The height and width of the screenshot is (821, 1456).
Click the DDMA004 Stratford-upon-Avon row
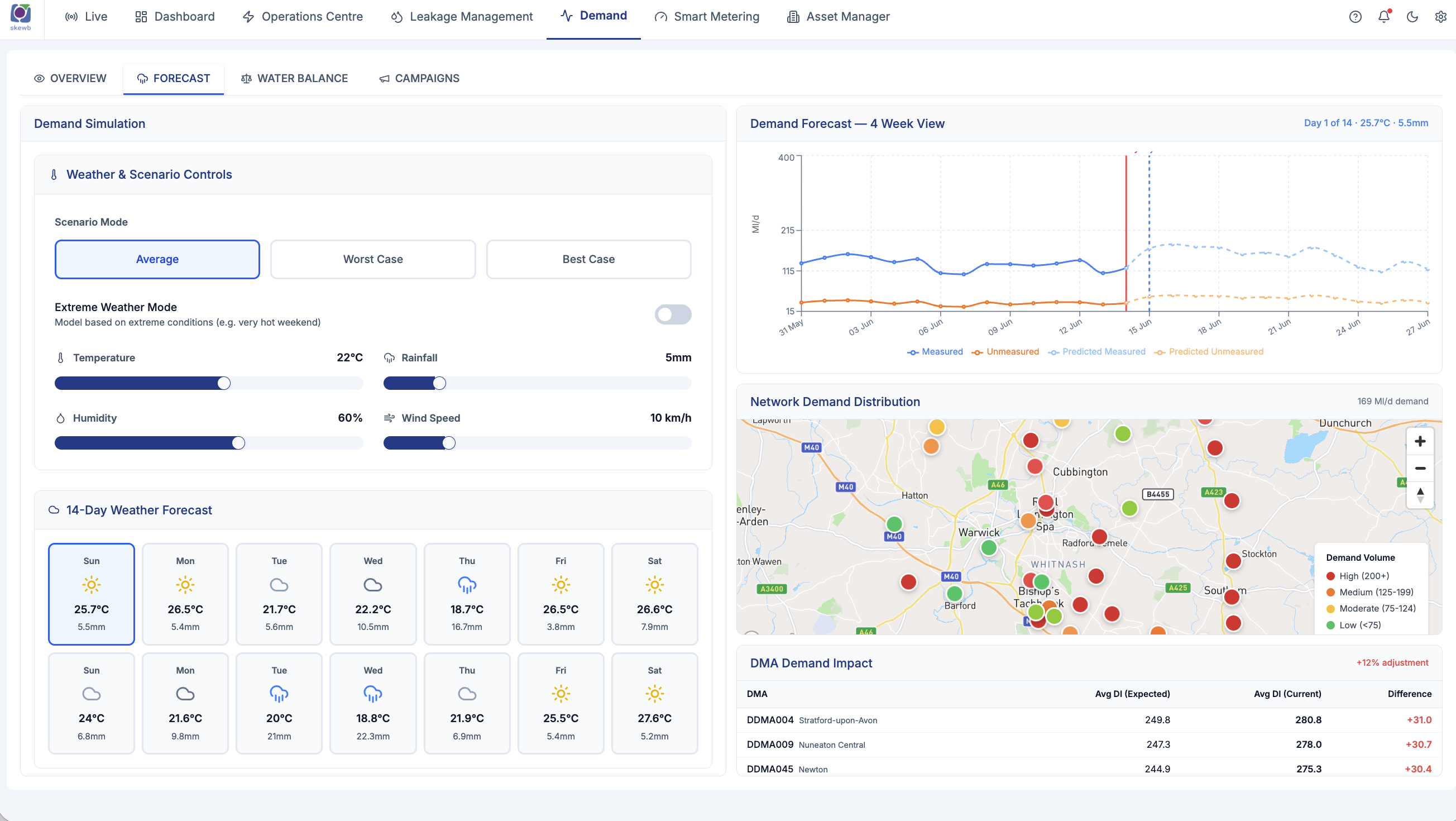pyautogui.click(x=1089, y=720)
